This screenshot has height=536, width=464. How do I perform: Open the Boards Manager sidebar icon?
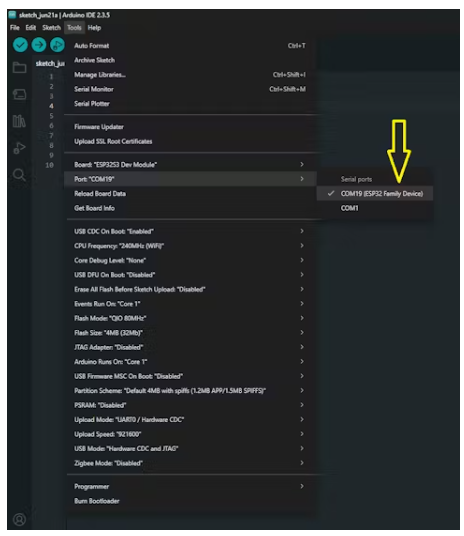tap(19, 94)
